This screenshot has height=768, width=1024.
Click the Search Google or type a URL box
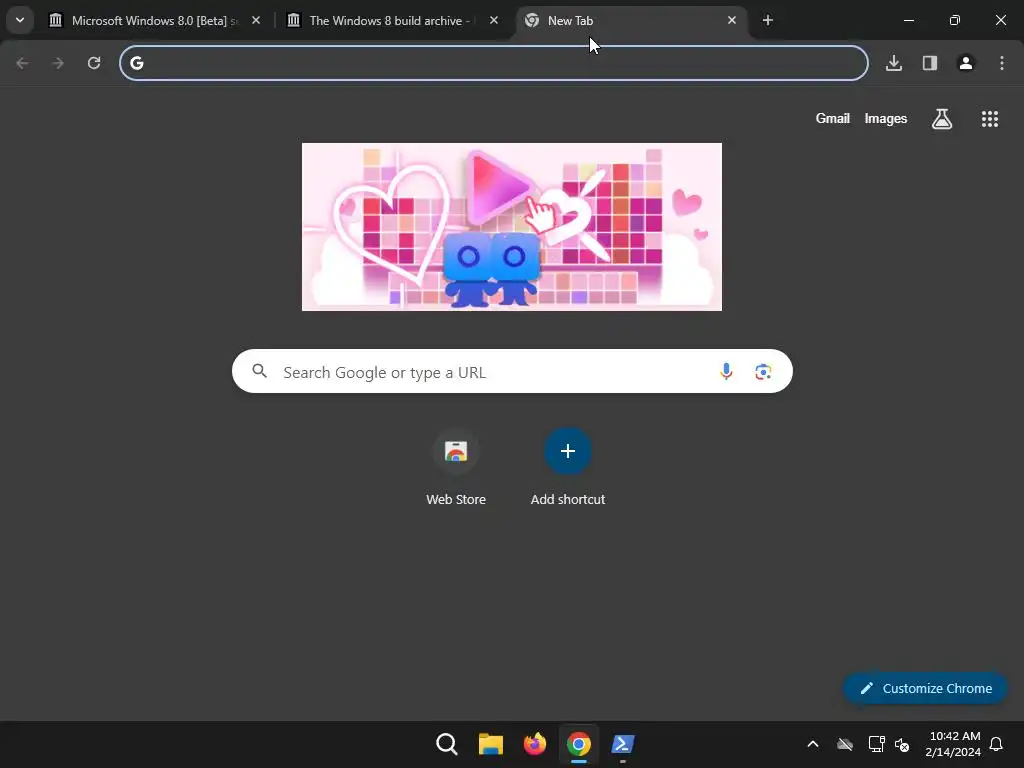pyautogui.click(x=512, y=372)
